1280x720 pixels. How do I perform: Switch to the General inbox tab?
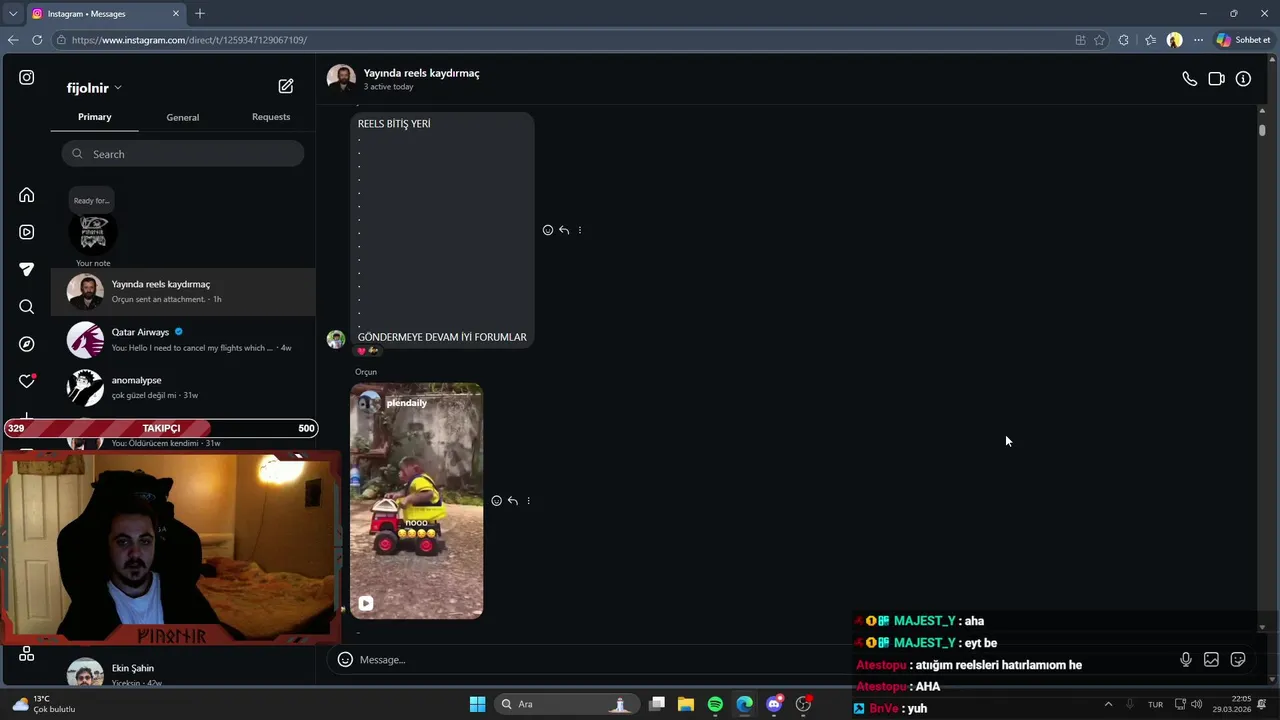[183, 117]
